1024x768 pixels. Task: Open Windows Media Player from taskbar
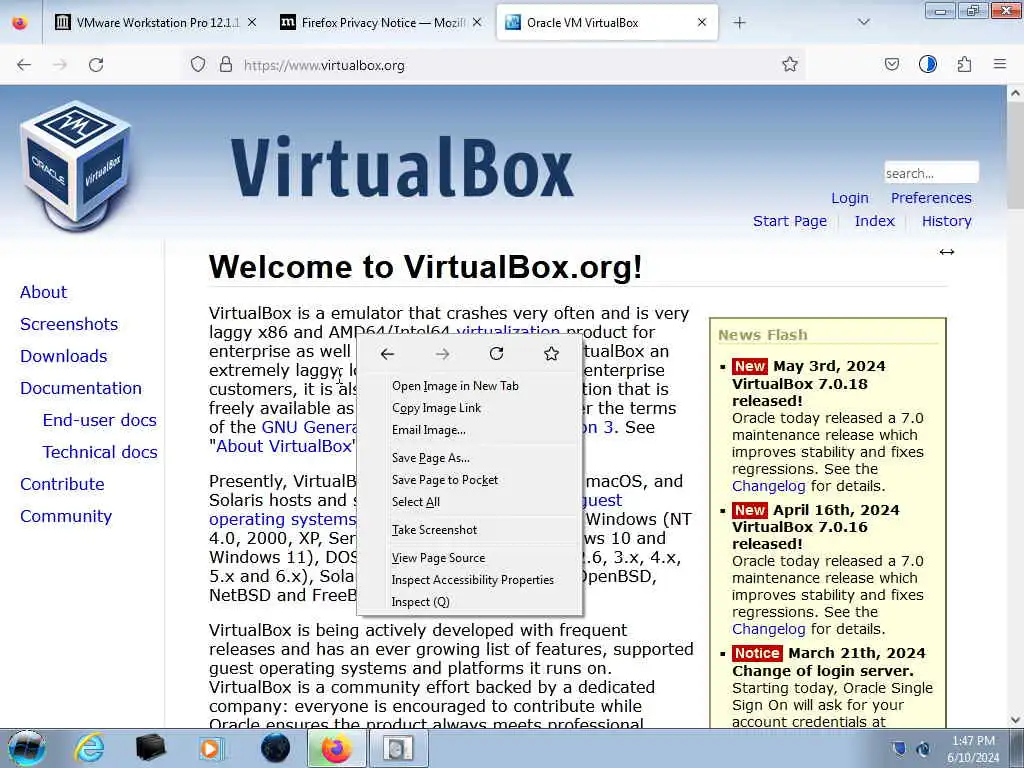(210, 748)
